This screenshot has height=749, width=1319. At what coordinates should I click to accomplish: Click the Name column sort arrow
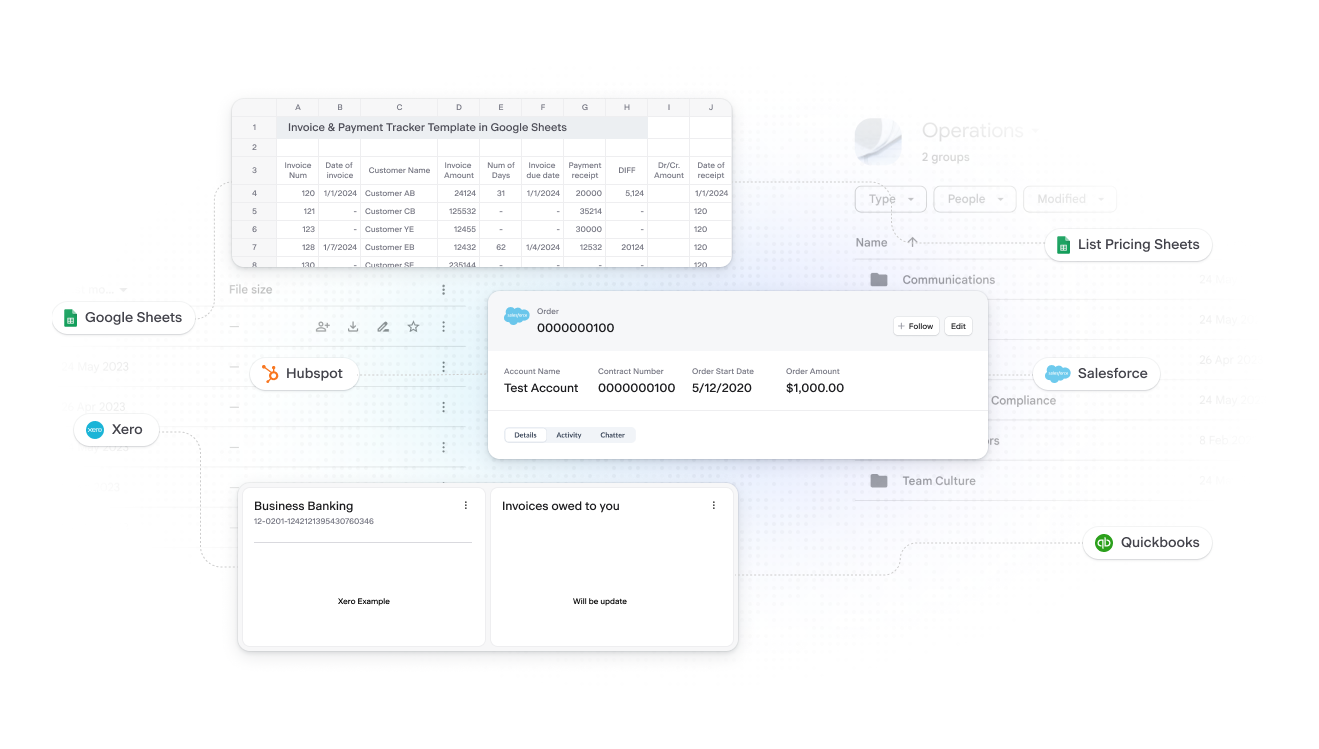912,242
